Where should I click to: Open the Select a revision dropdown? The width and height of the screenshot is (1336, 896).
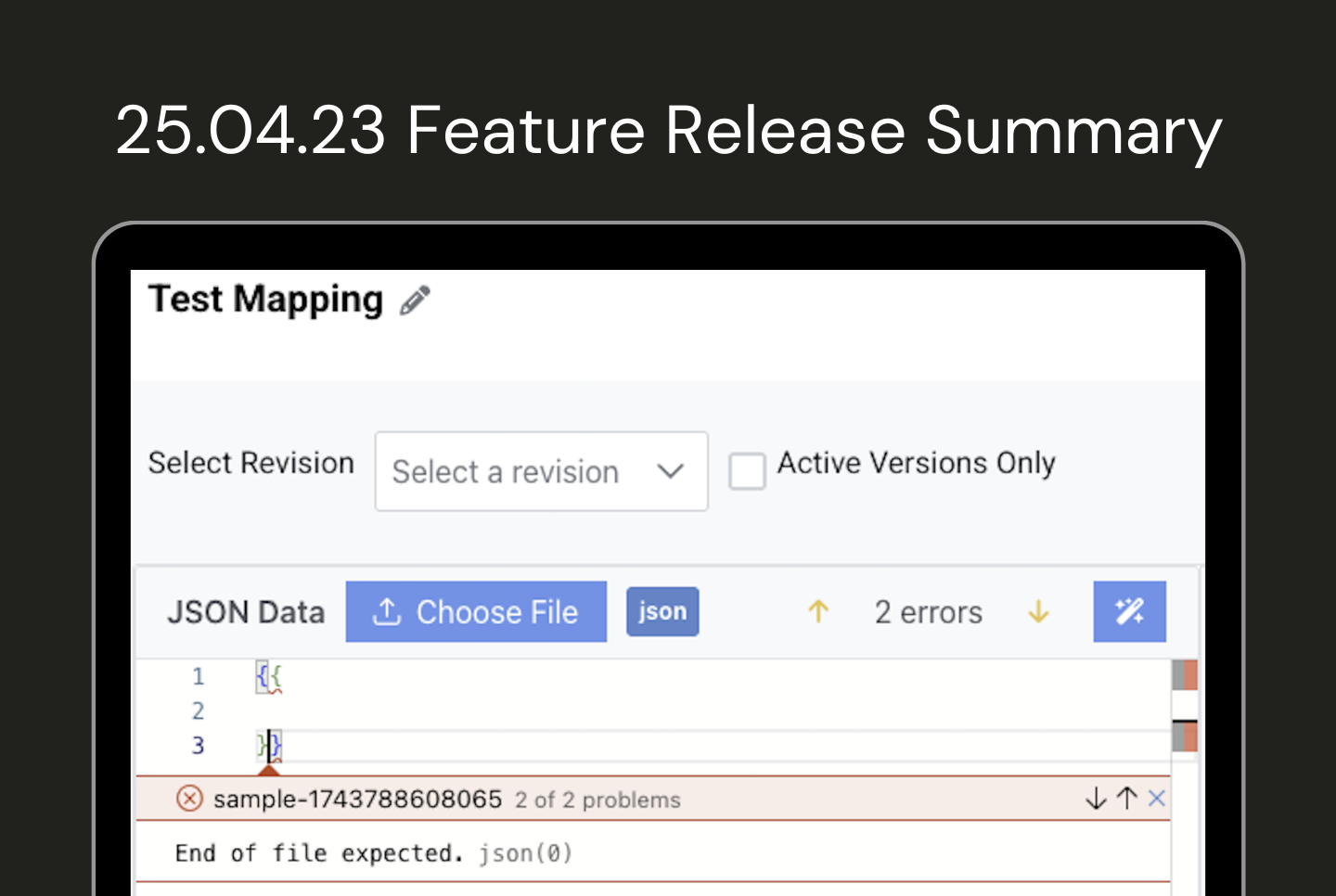tap(541, 471)
